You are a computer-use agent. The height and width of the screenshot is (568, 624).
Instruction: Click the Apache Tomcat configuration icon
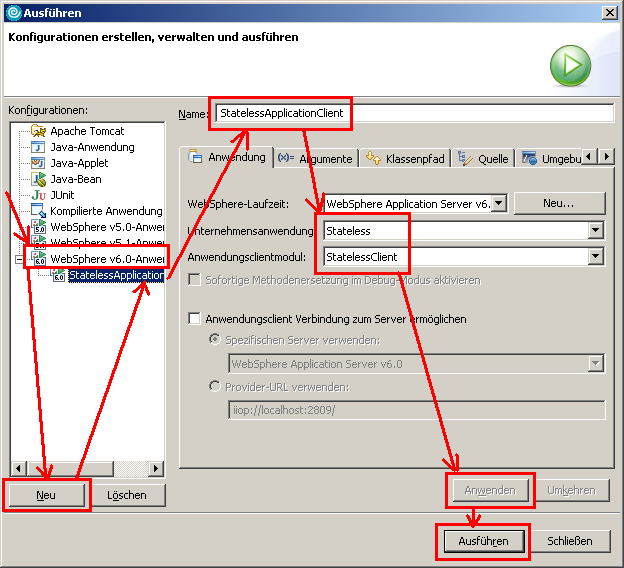[x=38, y=131]
